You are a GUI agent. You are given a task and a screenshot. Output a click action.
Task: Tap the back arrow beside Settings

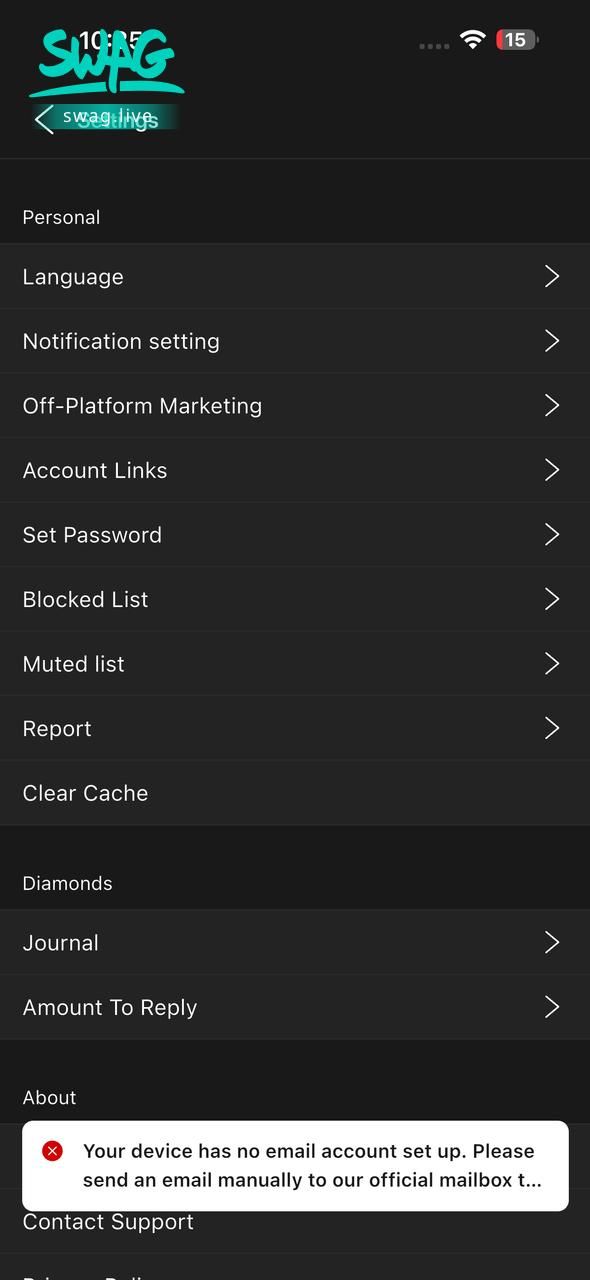(44, 120)
